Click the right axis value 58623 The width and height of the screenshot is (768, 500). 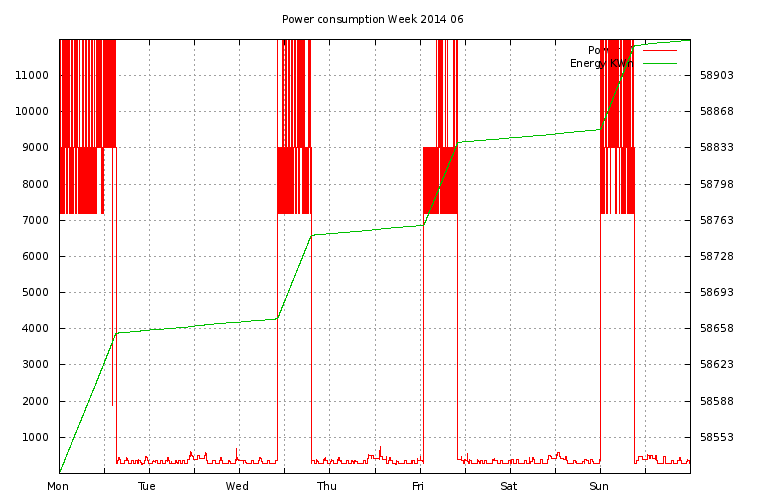pos(717,364)
